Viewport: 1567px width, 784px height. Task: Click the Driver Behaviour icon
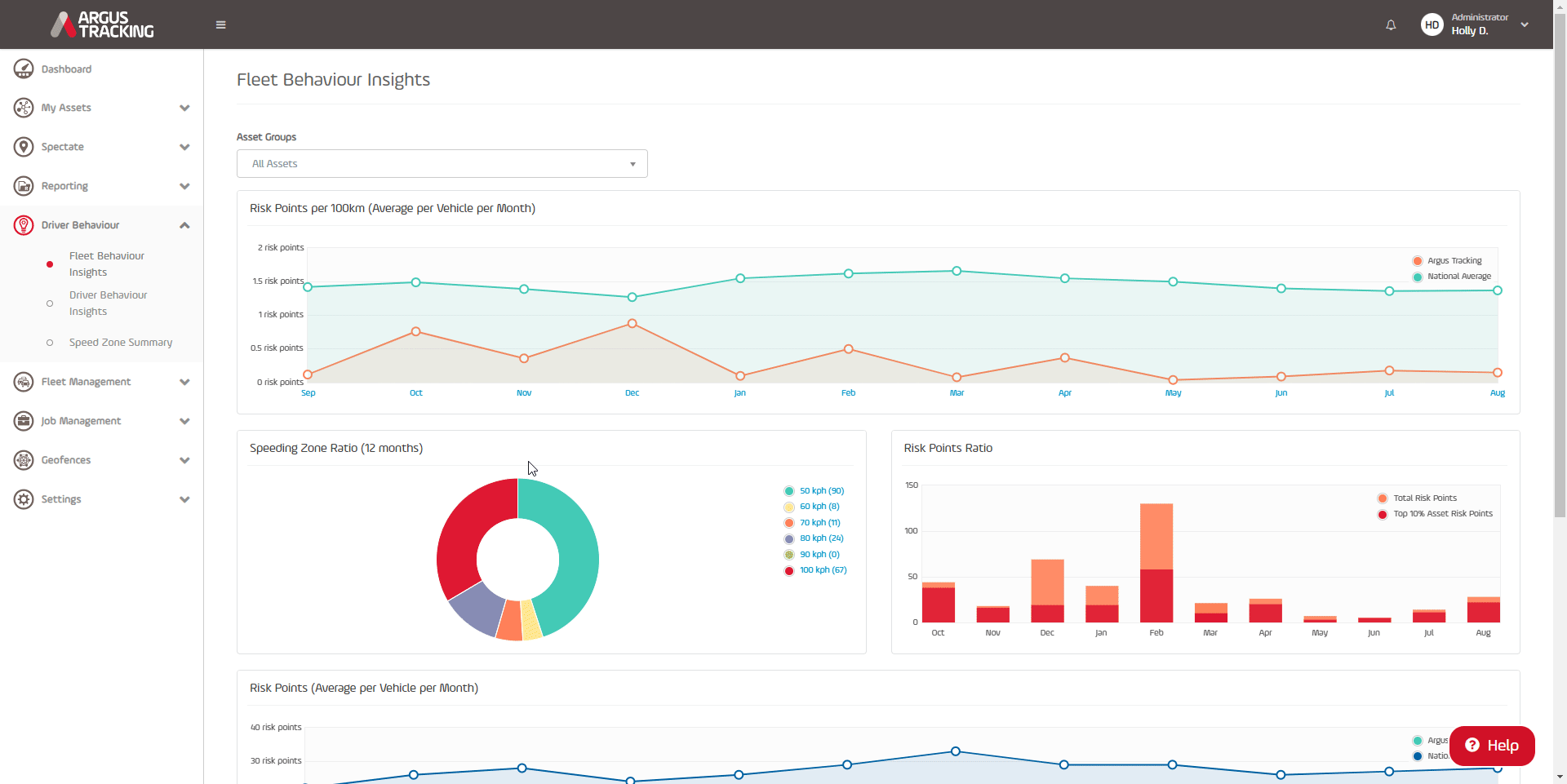[x=24, y=225]
